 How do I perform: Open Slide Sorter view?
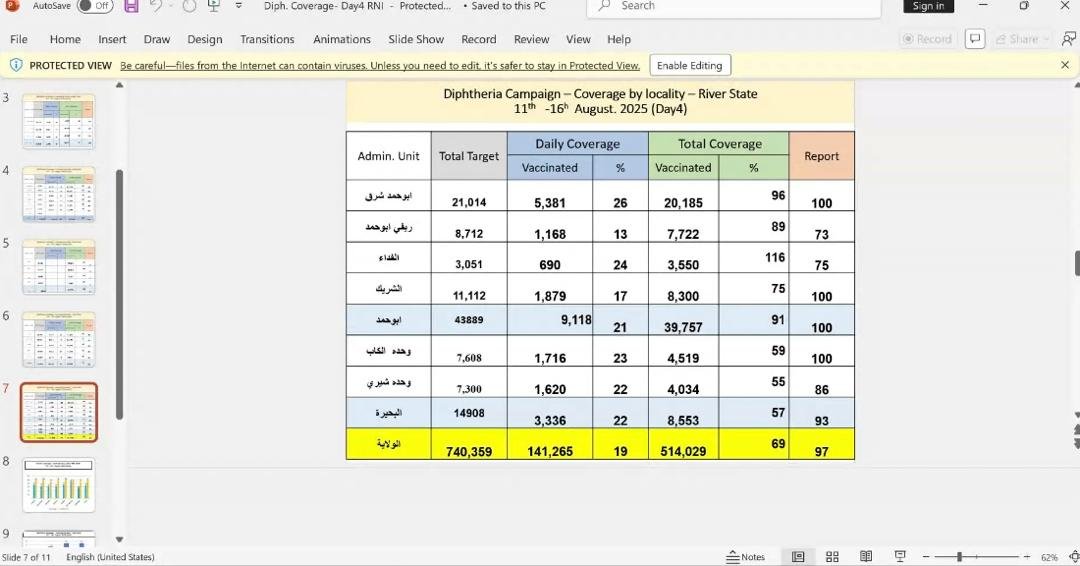(x=832, y=557)
